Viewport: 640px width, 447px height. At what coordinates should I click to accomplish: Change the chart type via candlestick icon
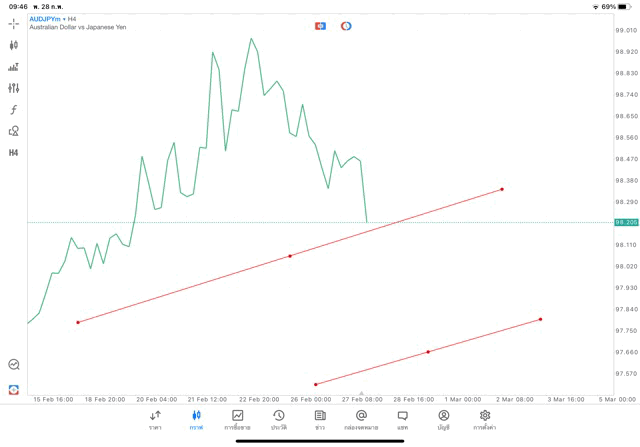[x=14, y=45]
